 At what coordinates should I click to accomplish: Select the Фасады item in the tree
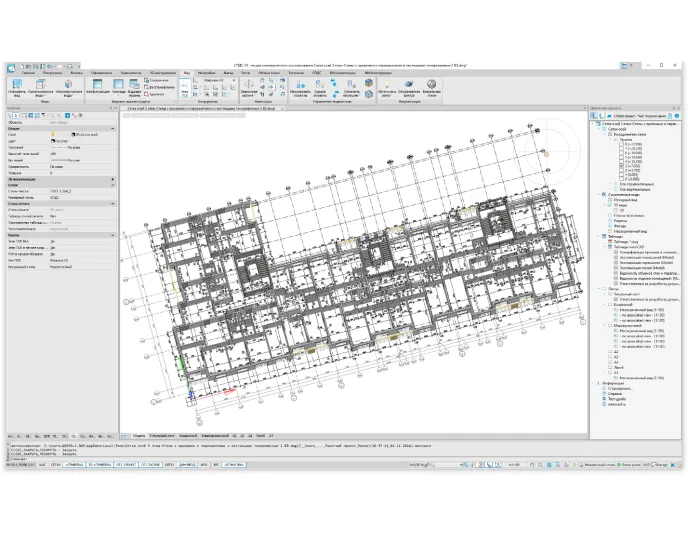(619, 225)
